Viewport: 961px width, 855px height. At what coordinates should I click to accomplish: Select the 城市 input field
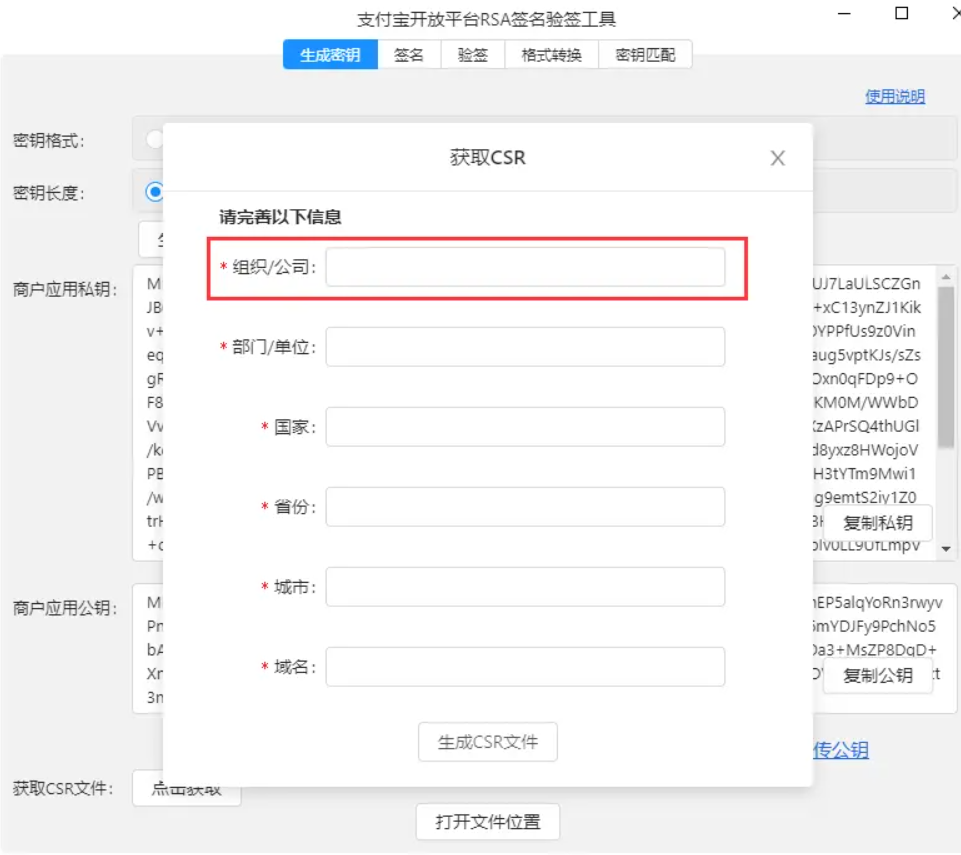525,587
